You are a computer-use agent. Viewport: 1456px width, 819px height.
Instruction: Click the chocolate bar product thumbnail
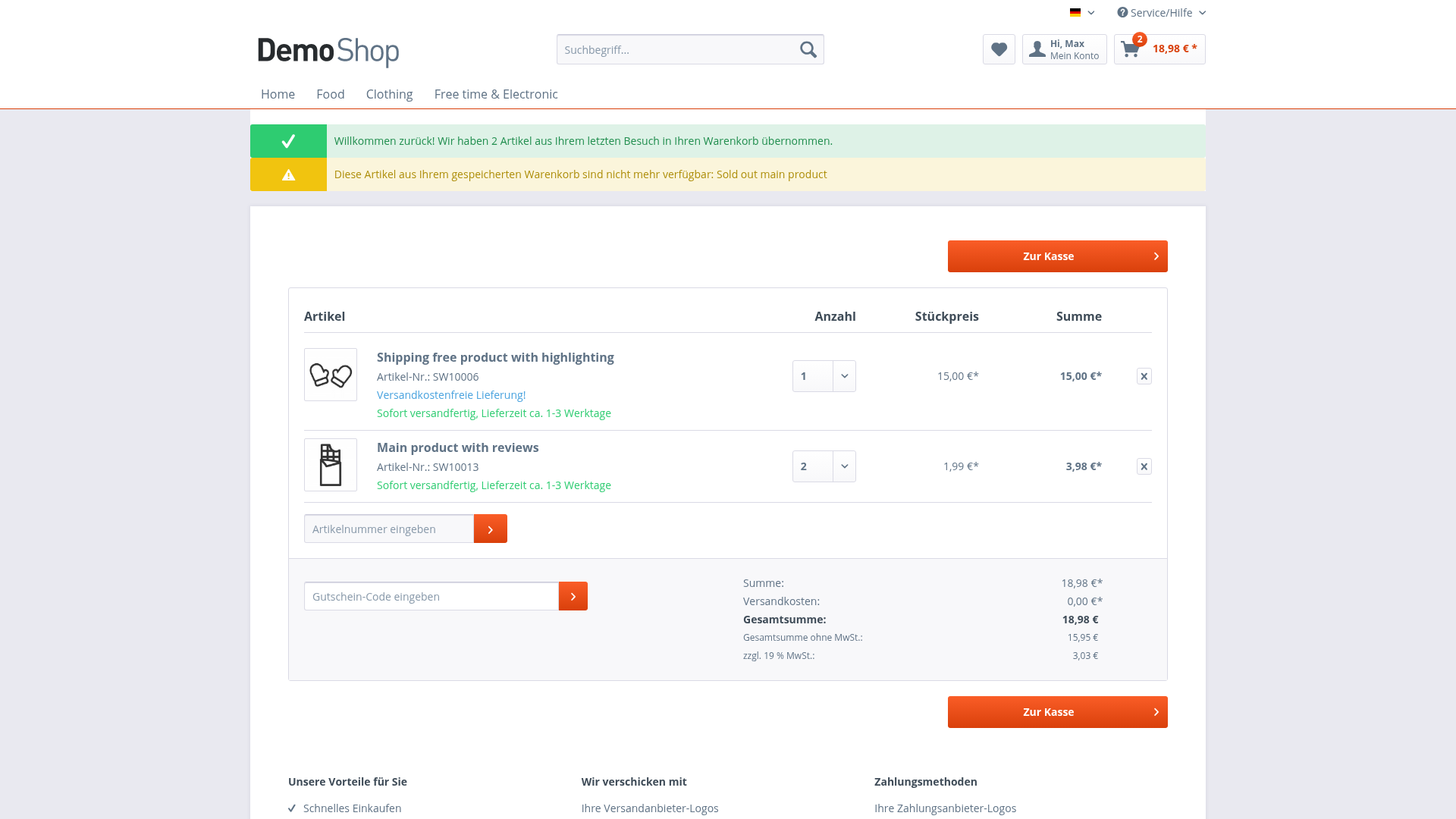[x=331, y=465]
